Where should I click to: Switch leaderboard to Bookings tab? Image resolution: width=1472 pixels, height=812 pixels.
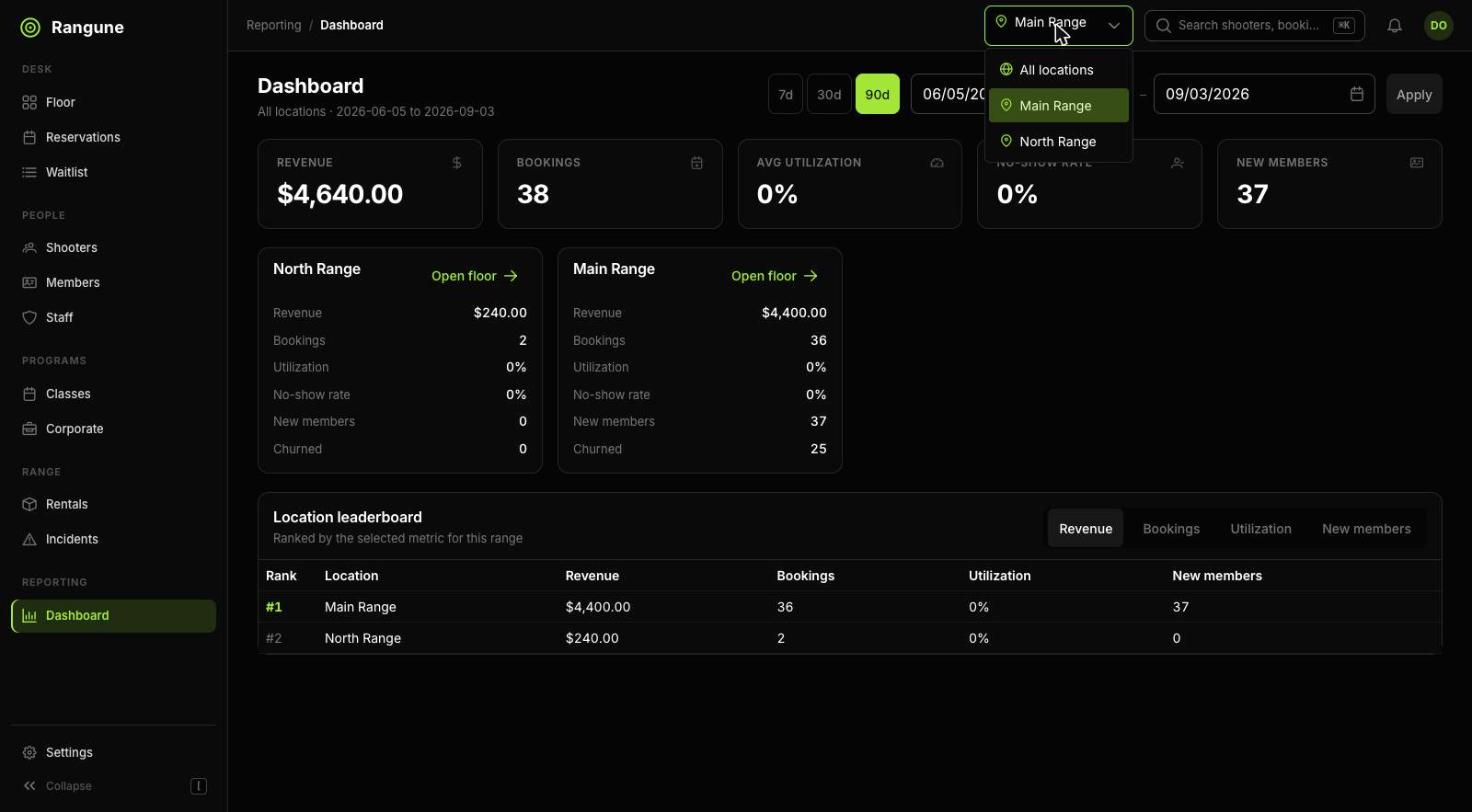point(1171,529)
